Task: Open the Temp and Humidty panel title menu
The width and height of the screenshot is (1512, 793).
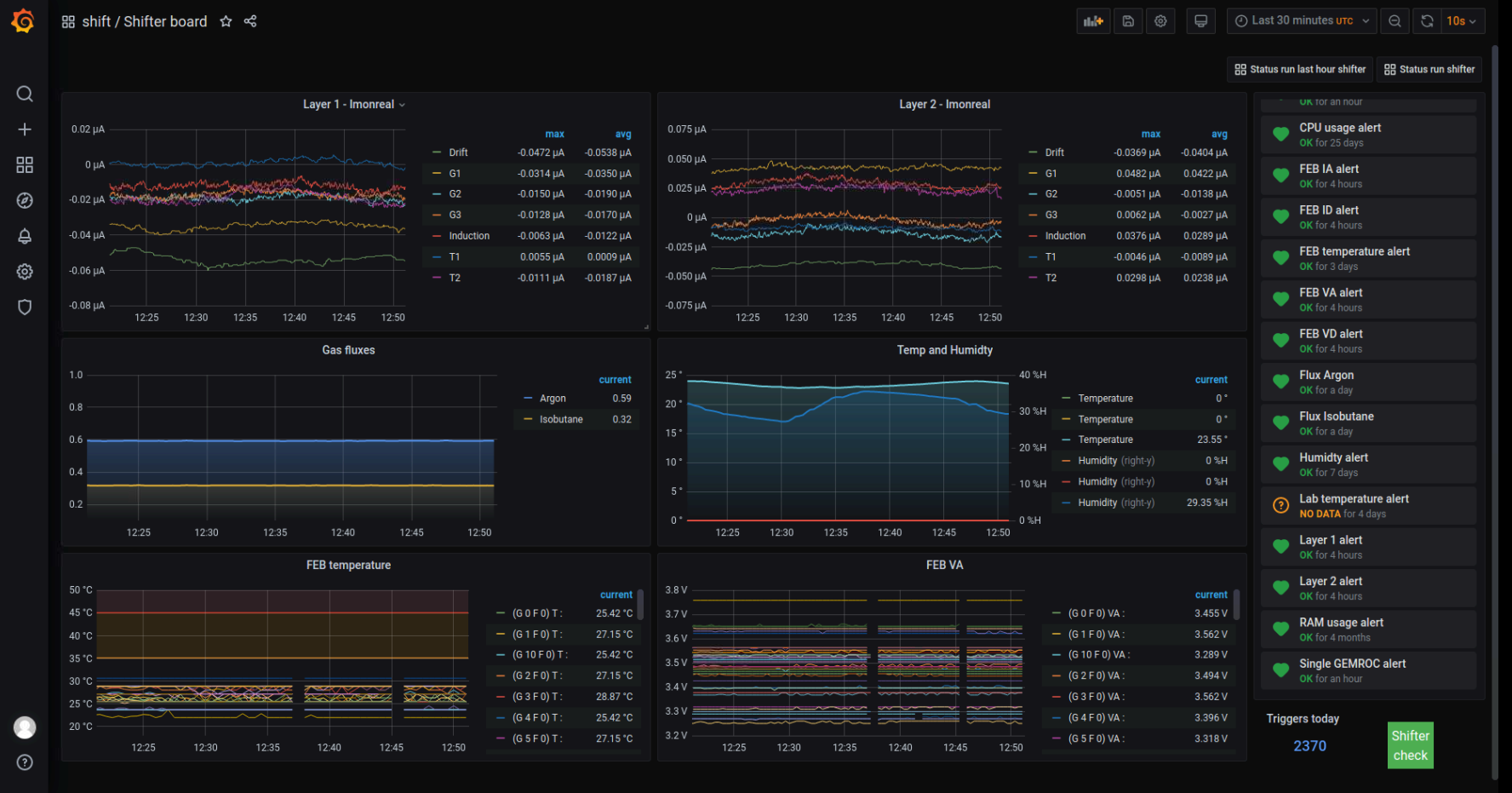Action: click(944, 350)
